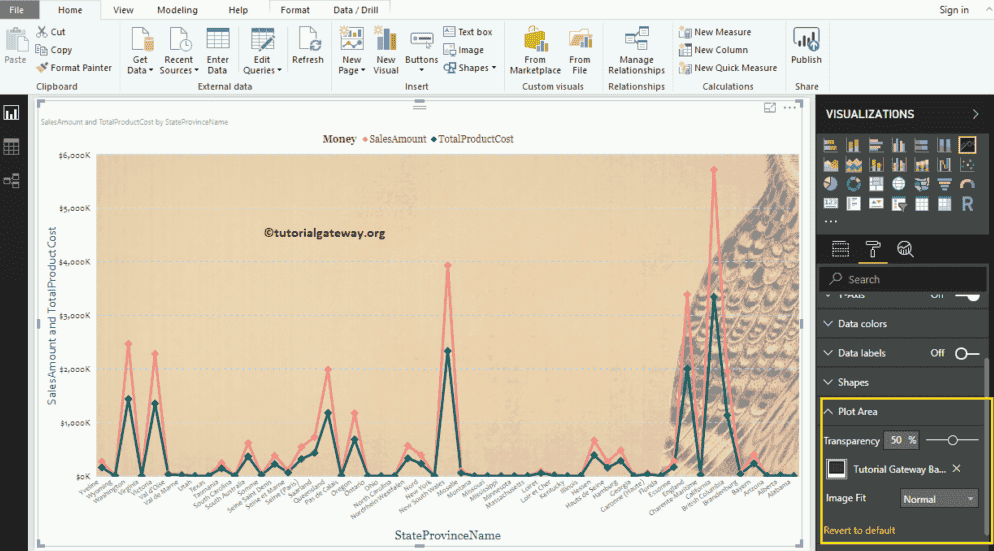
Task: Select the Line chart visual
Action: [967, 145]
